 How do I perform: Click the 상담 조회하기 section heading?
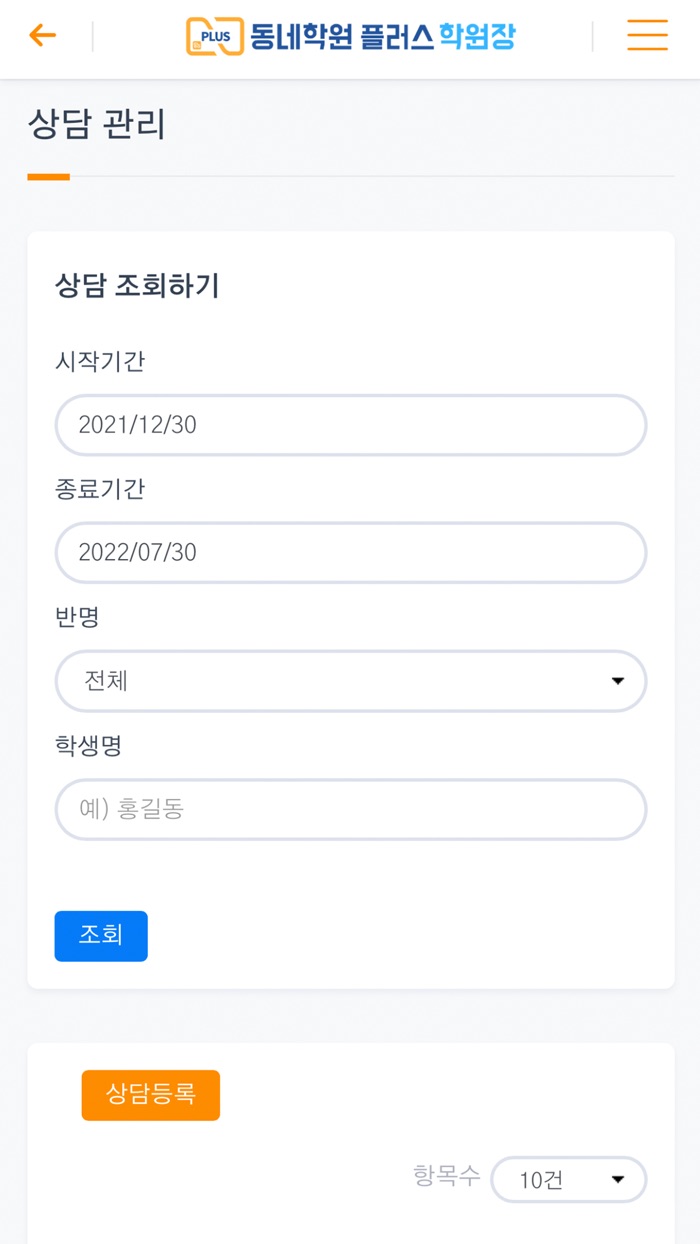[138, 286]
